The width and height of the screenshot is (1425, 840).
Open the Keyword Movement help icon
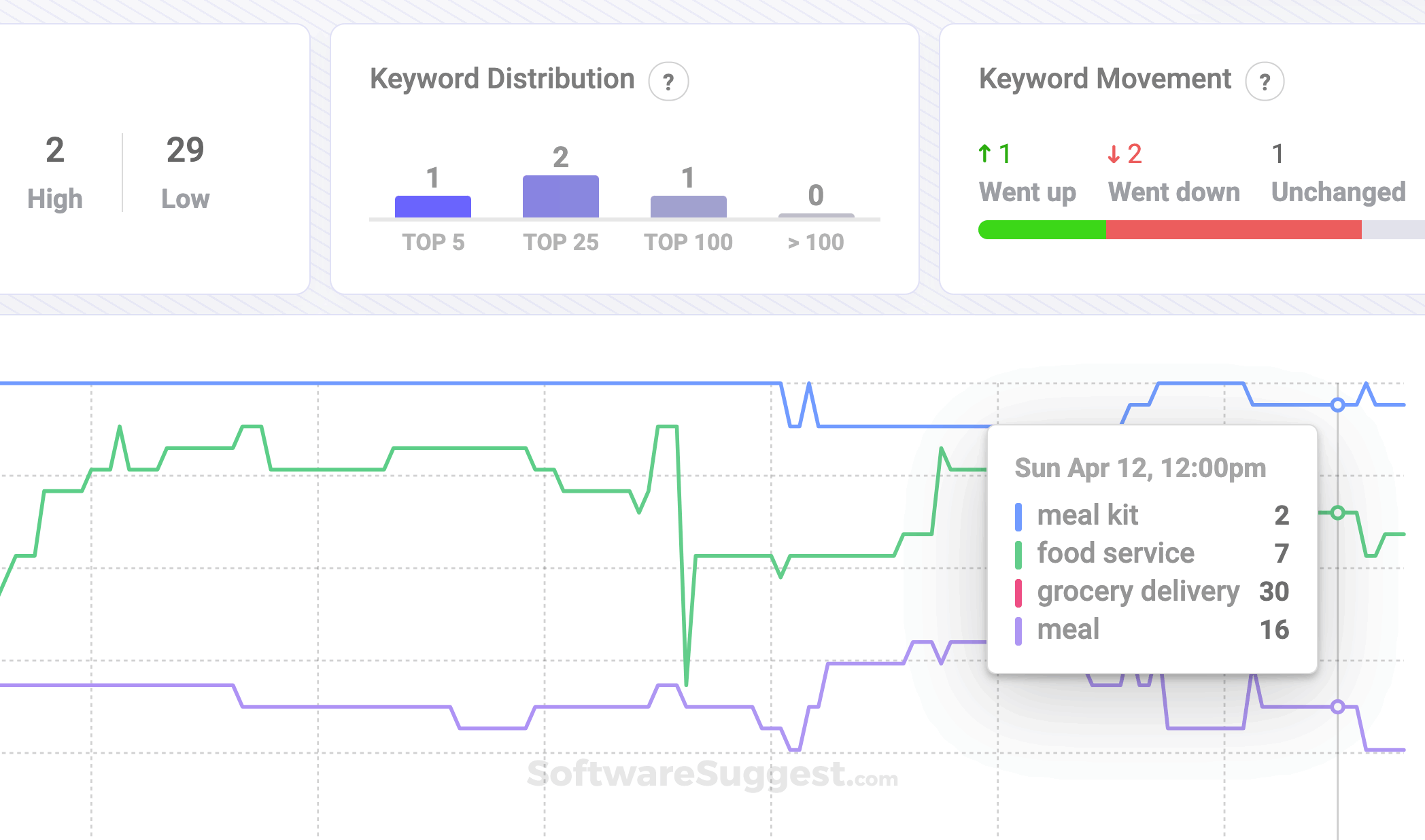[1265, 81]
